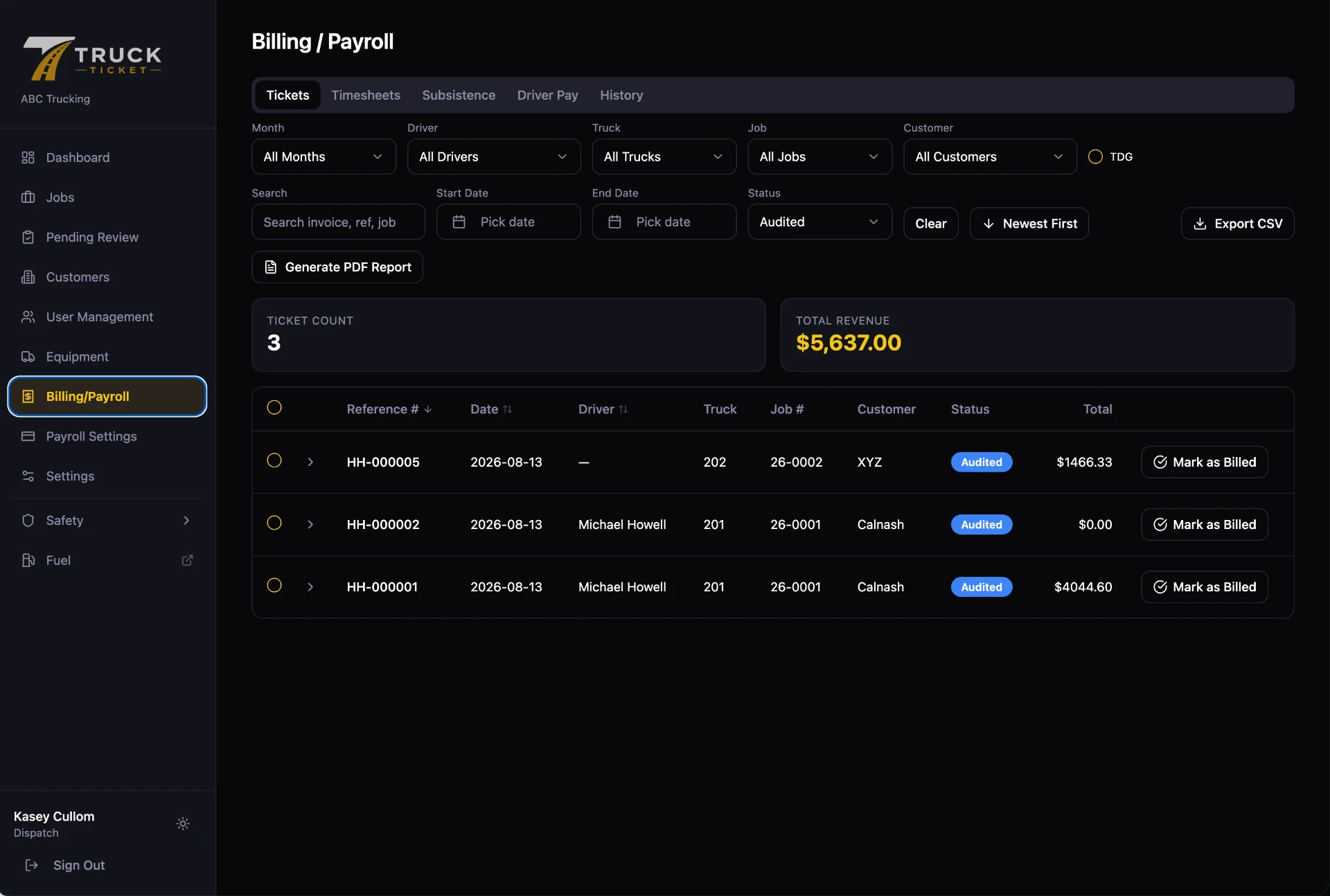Select all tickets with header checkbox
This screenshot has height=896, width=1330.
(274, 407)
